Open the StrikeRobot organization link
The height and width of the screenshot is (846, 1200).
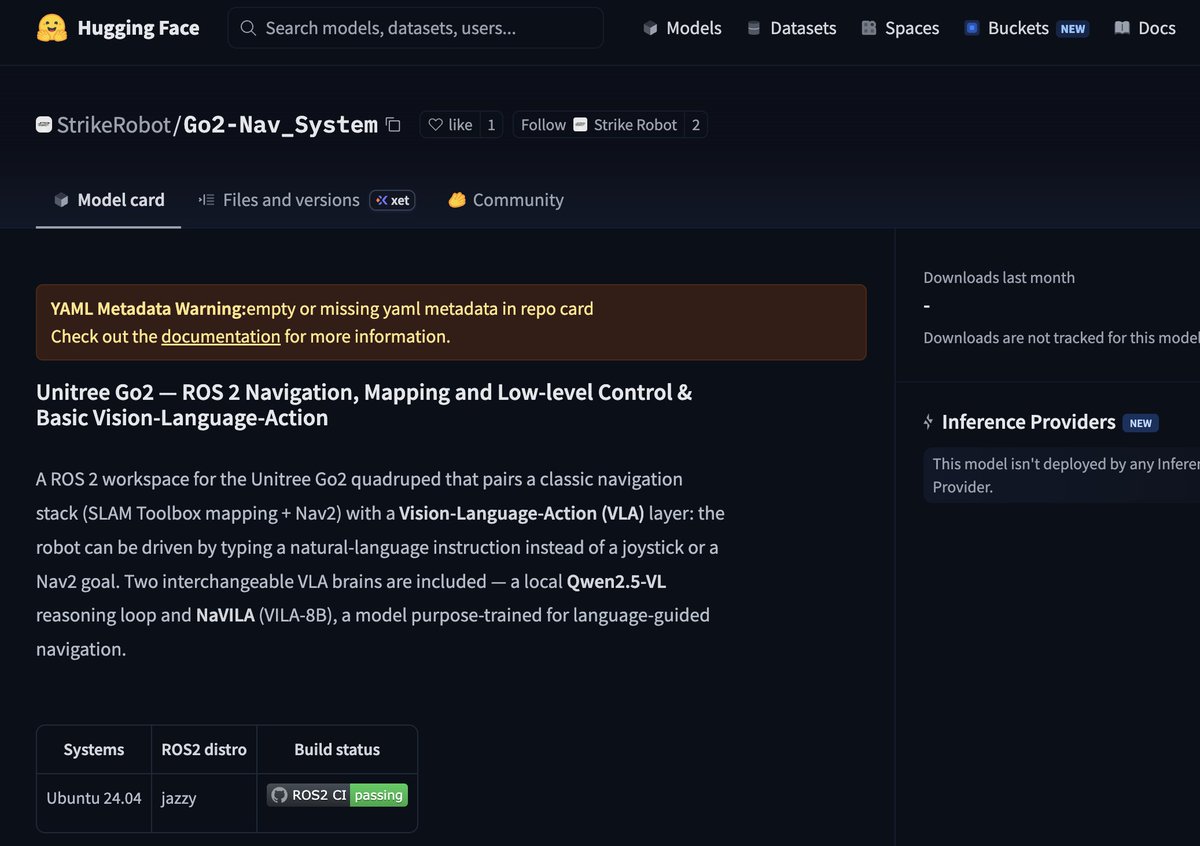point(114,125)
